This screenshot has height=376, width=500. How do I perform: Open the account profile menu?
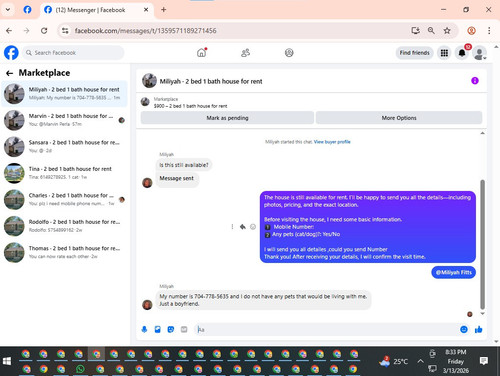pyautogui.click(x=479, y=53)
